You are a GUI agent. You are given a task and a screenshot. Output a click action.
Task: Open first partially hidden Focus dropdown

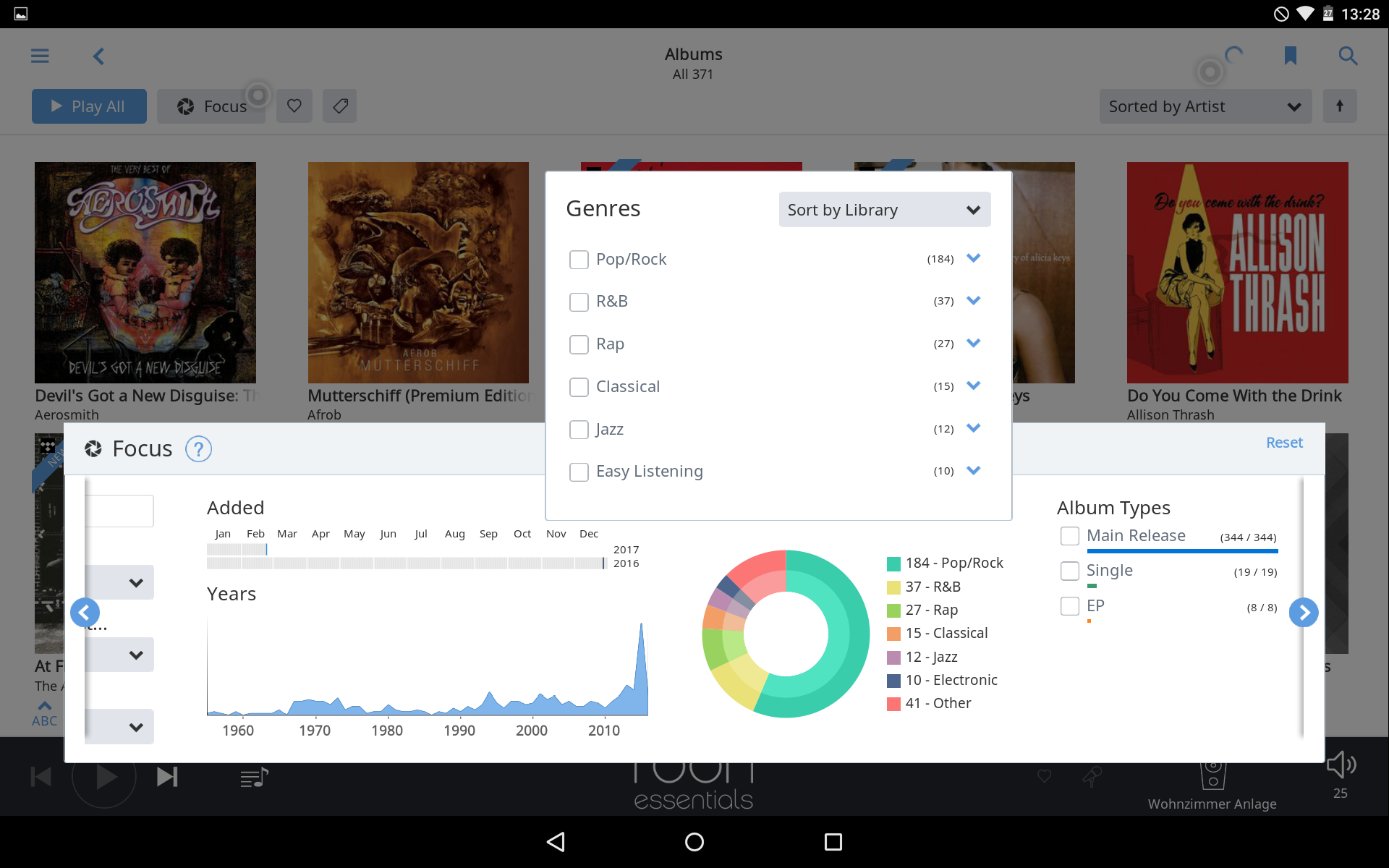[x=119, y=582]
